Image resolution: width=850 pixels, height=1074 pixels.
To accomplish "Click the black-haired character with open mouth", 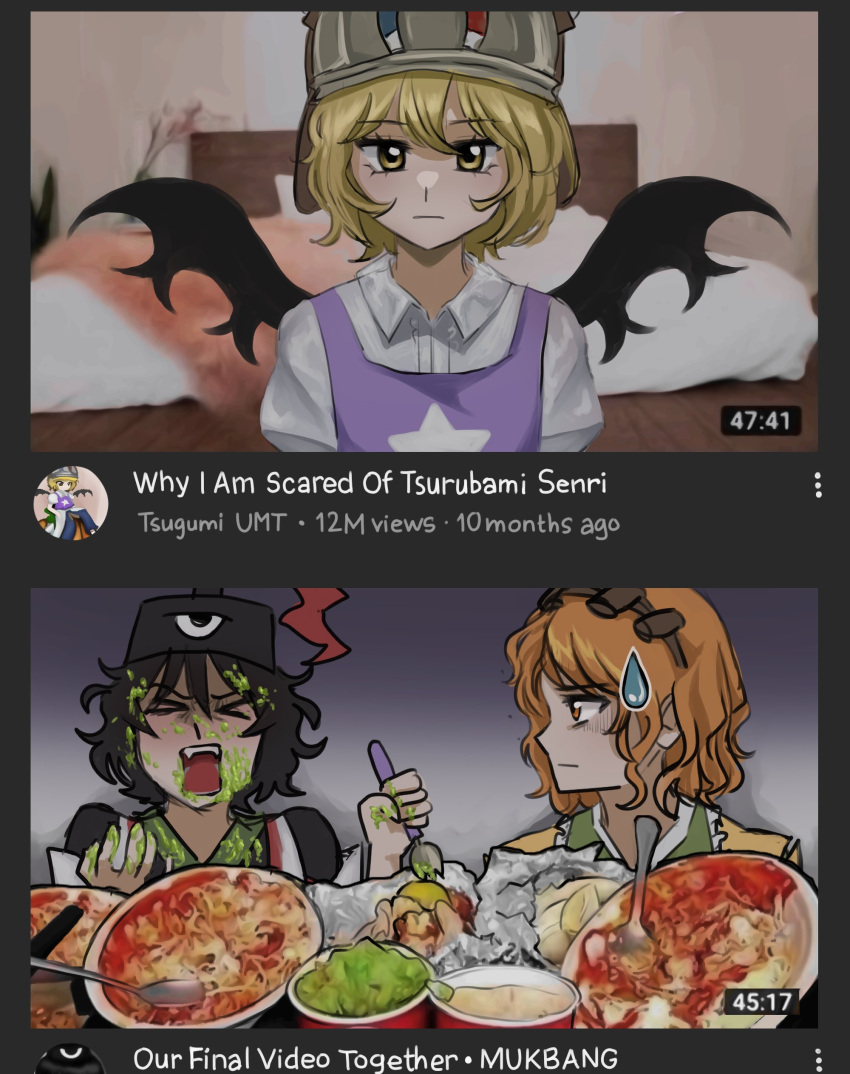I will tap(199, 733).
